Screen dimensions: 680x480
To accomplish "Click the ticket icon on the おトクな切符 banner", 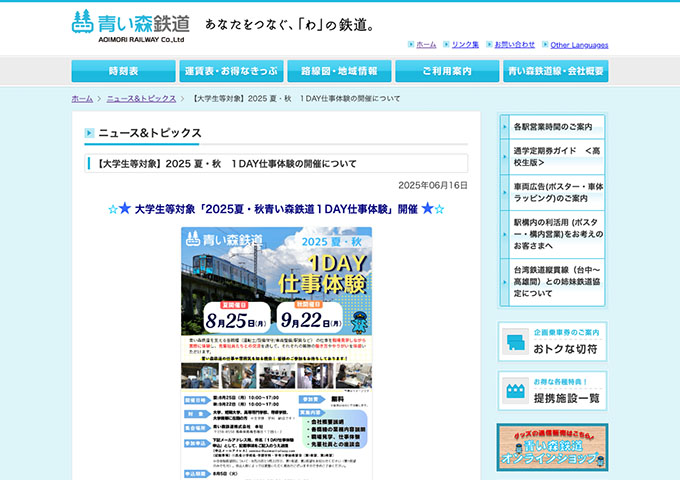I will (516, 342).
